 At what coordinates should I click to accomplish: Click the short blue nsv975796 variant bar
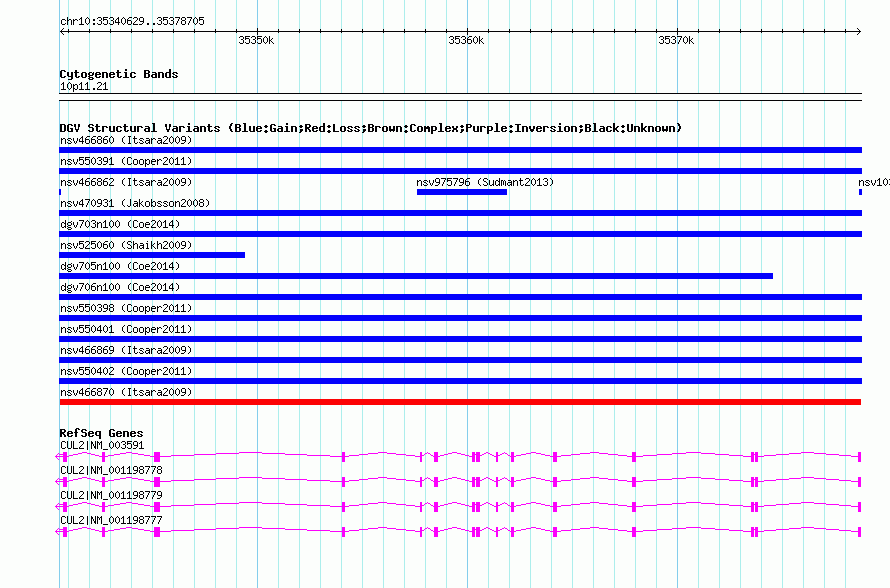[461, 192]
